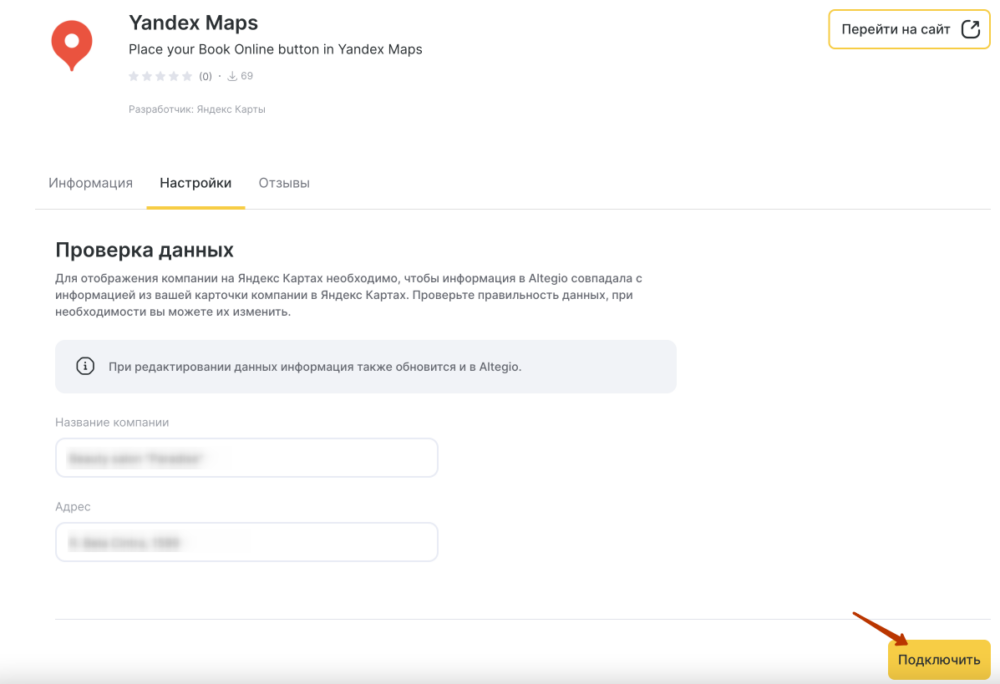1000x684 pixels.
Task: Select the Настройки tab
Action: tap(196, 183)
